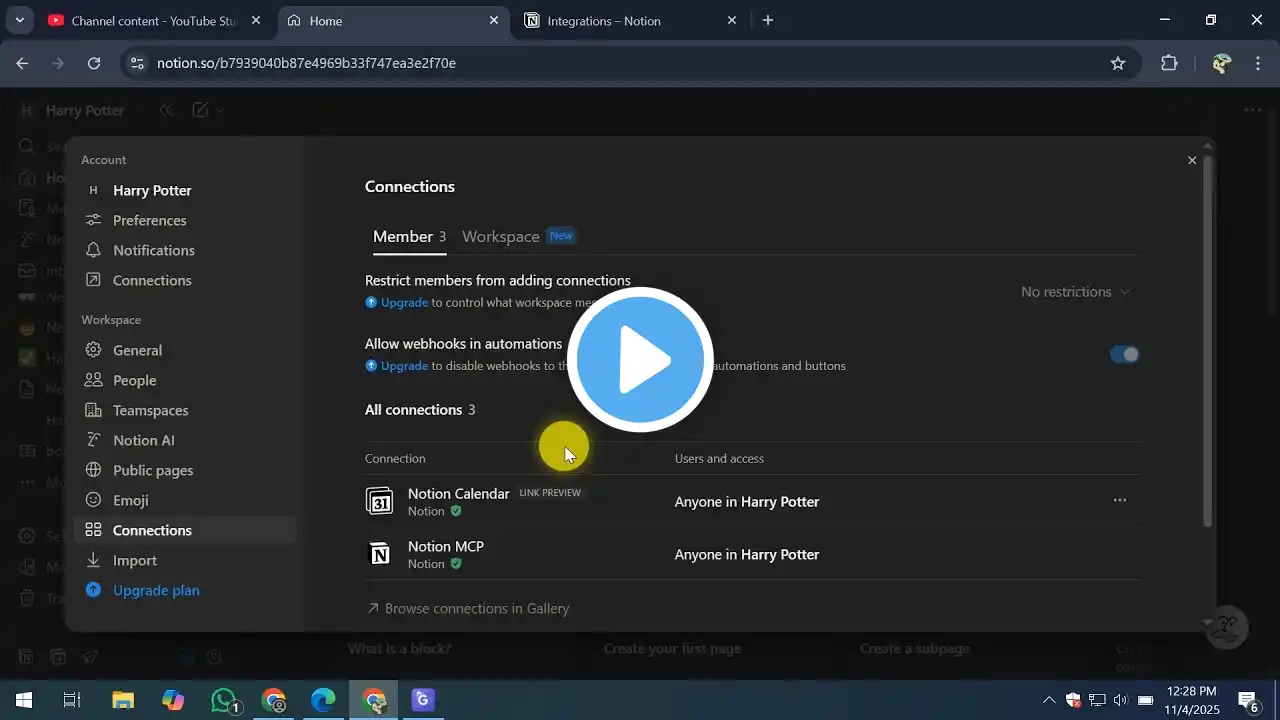Click Upgrade link under Restrict members
This screenshot has width=1280, height=720.
pos(404,302)
